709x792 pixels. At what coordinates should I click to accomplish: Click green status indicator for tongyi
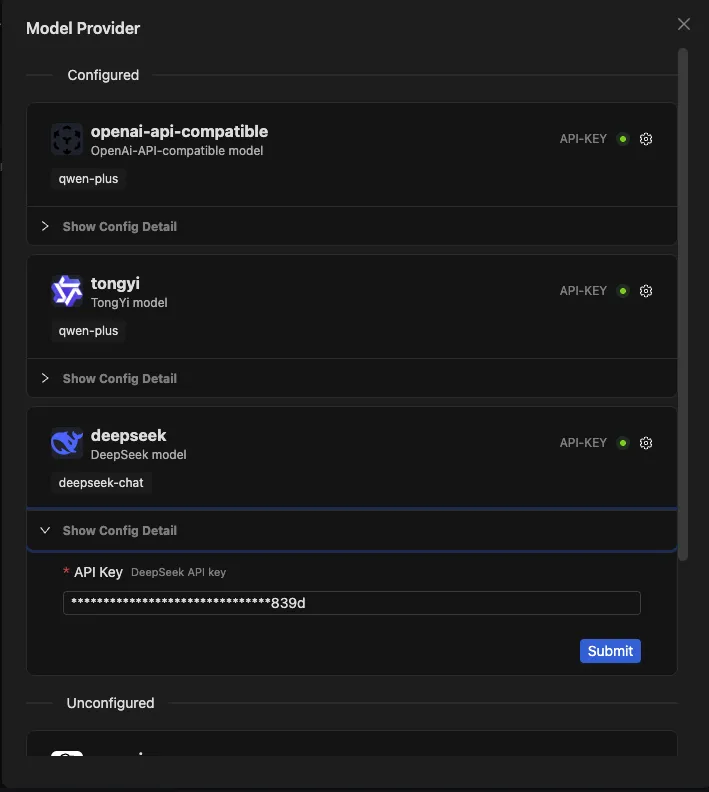[623, 291]
